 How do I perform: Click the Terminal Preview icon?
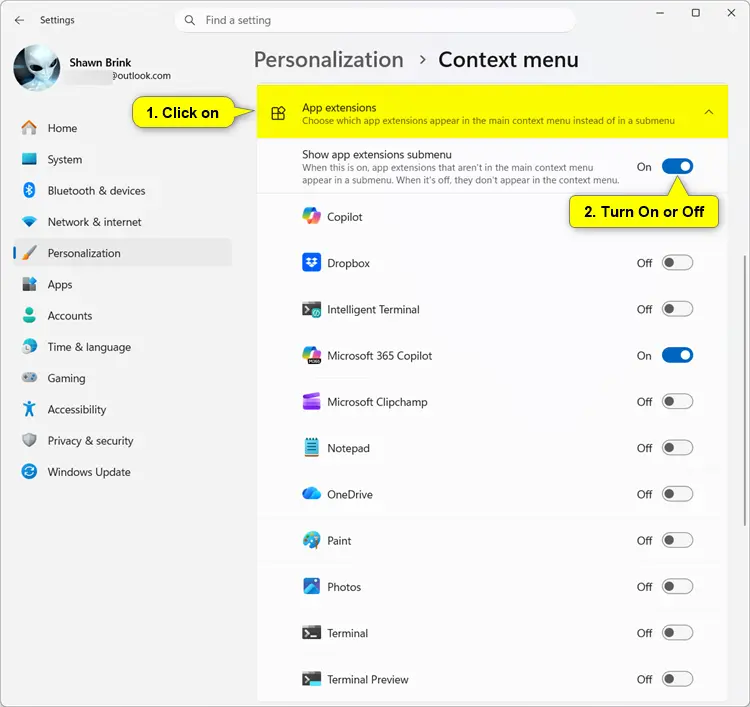click(x=311, y=679)
